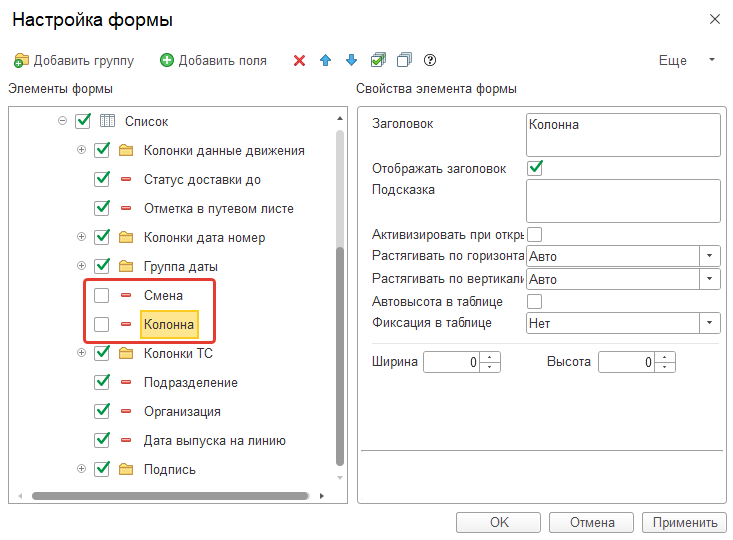733x540 pixels.
Task: Click the Добавить группу label
Action: click(x=84, y=61)
